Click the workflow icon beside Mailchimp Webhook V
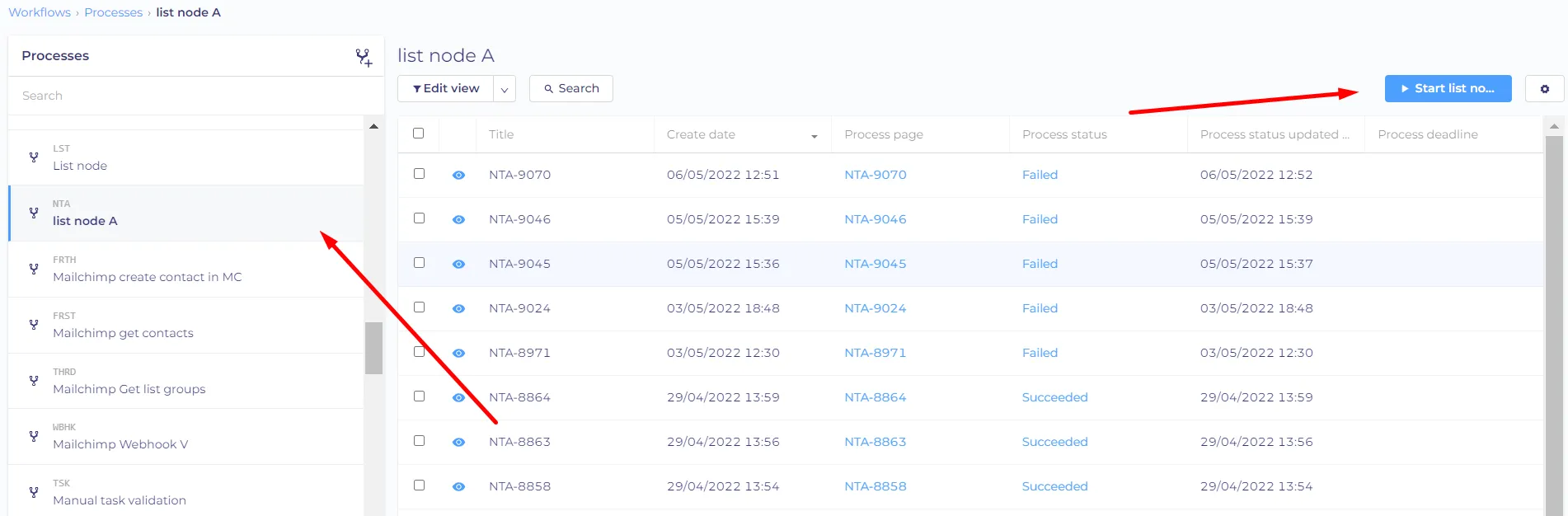This screenshot has width=1568, height=516. [34, 435]
